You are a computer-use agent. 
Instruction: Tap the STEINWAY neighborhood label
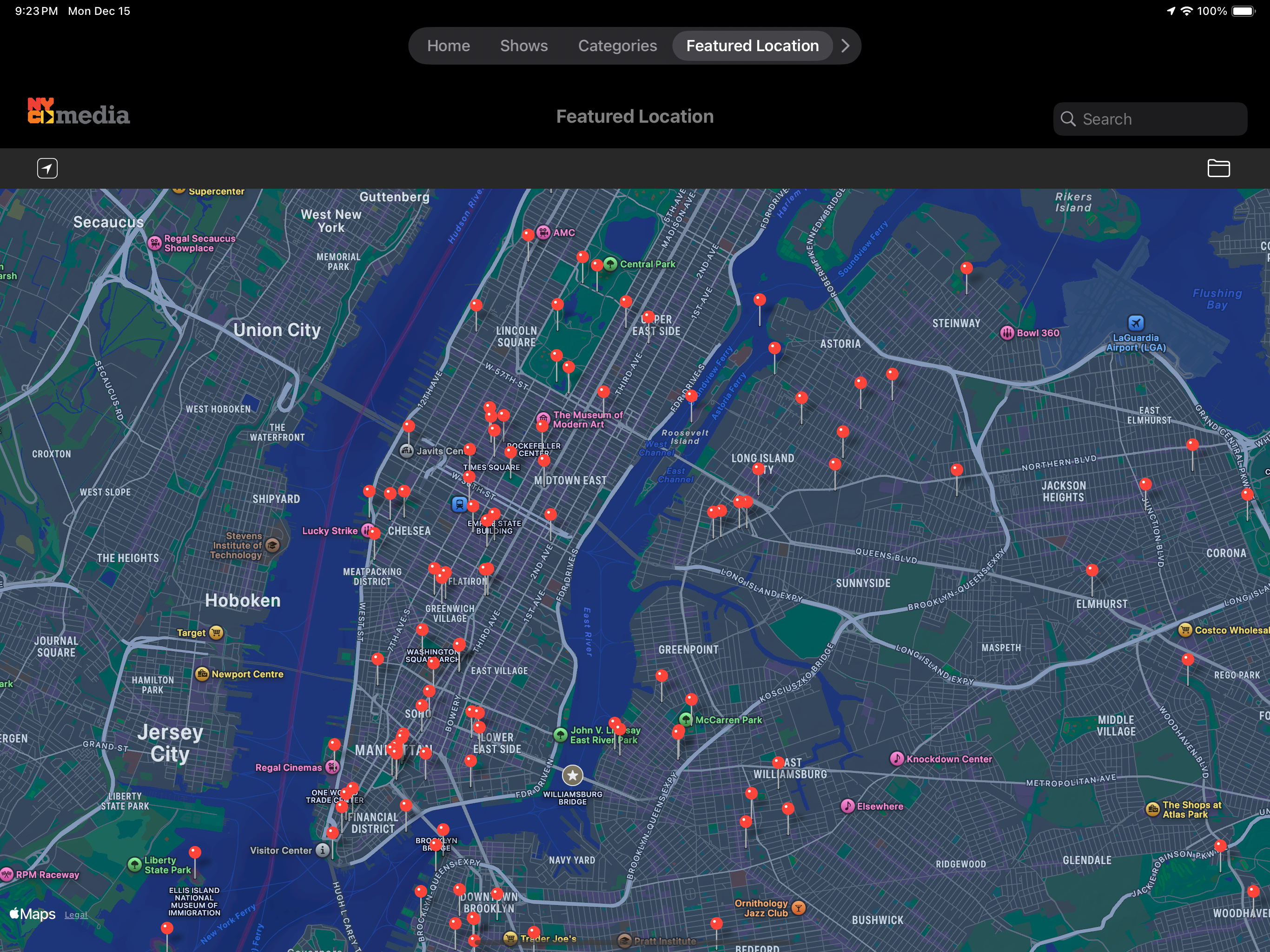click(x=956, y=323)
